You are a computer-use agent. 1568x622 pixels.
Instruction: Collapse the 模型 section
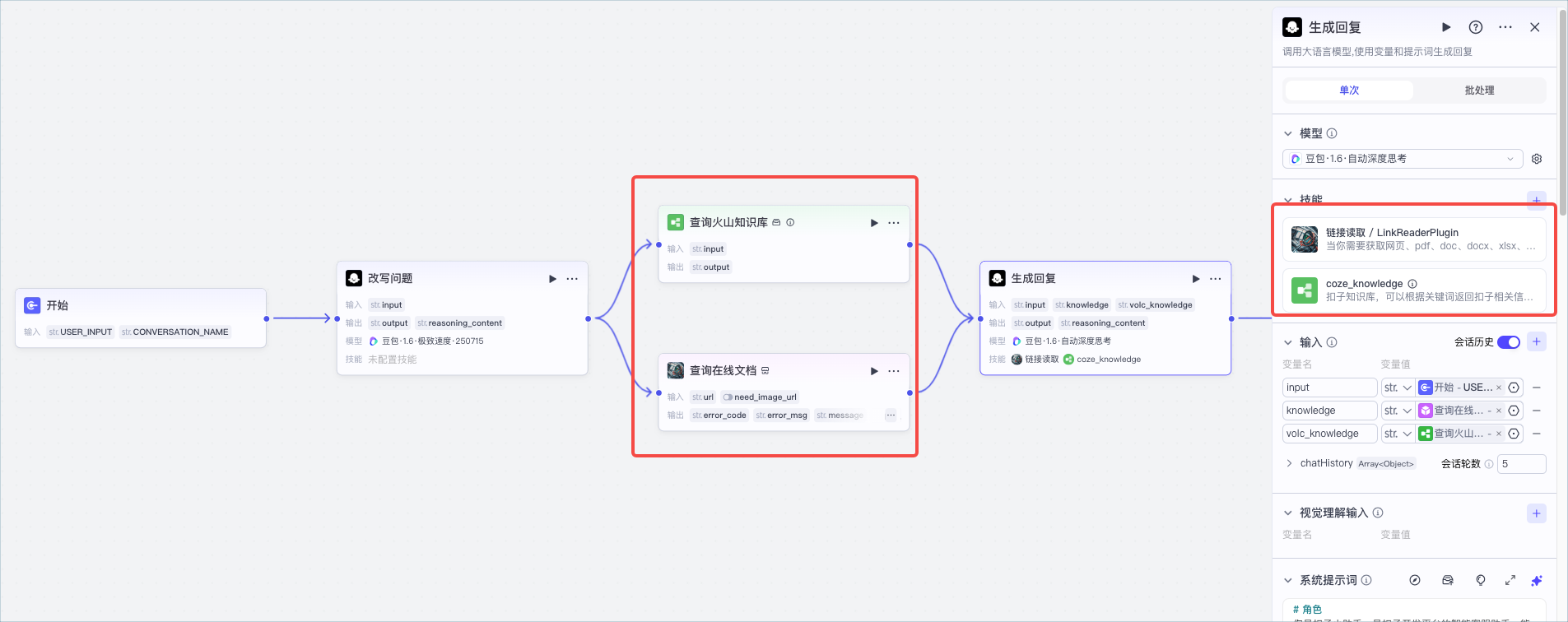click(1288, 133)
